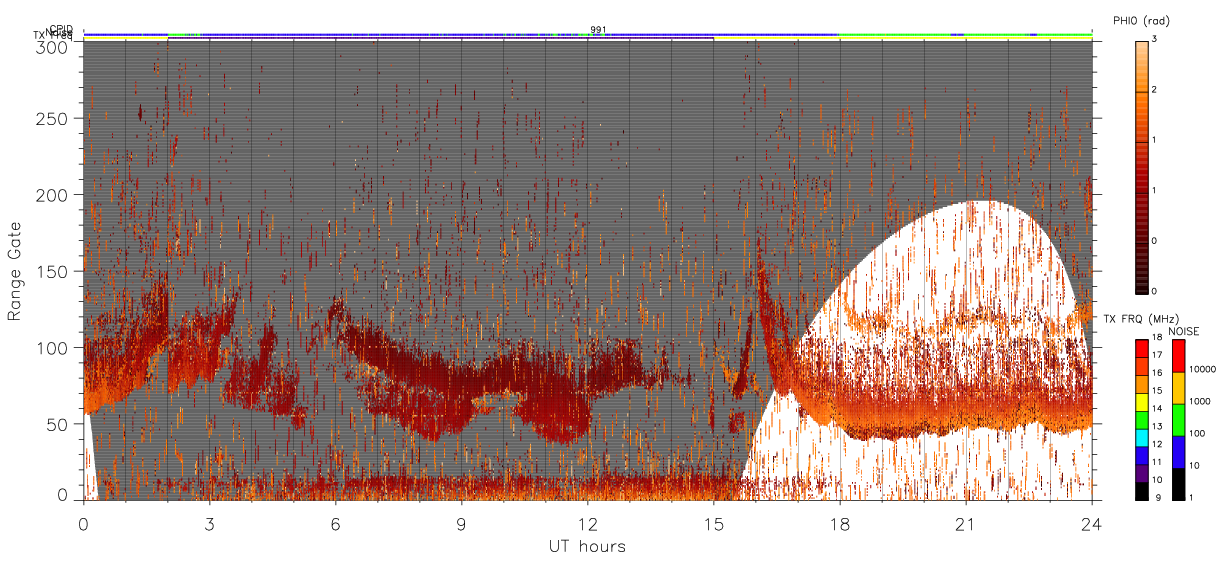
Task: Click the PHI0 colorbar tick label 3
Action: (1155, 41)
